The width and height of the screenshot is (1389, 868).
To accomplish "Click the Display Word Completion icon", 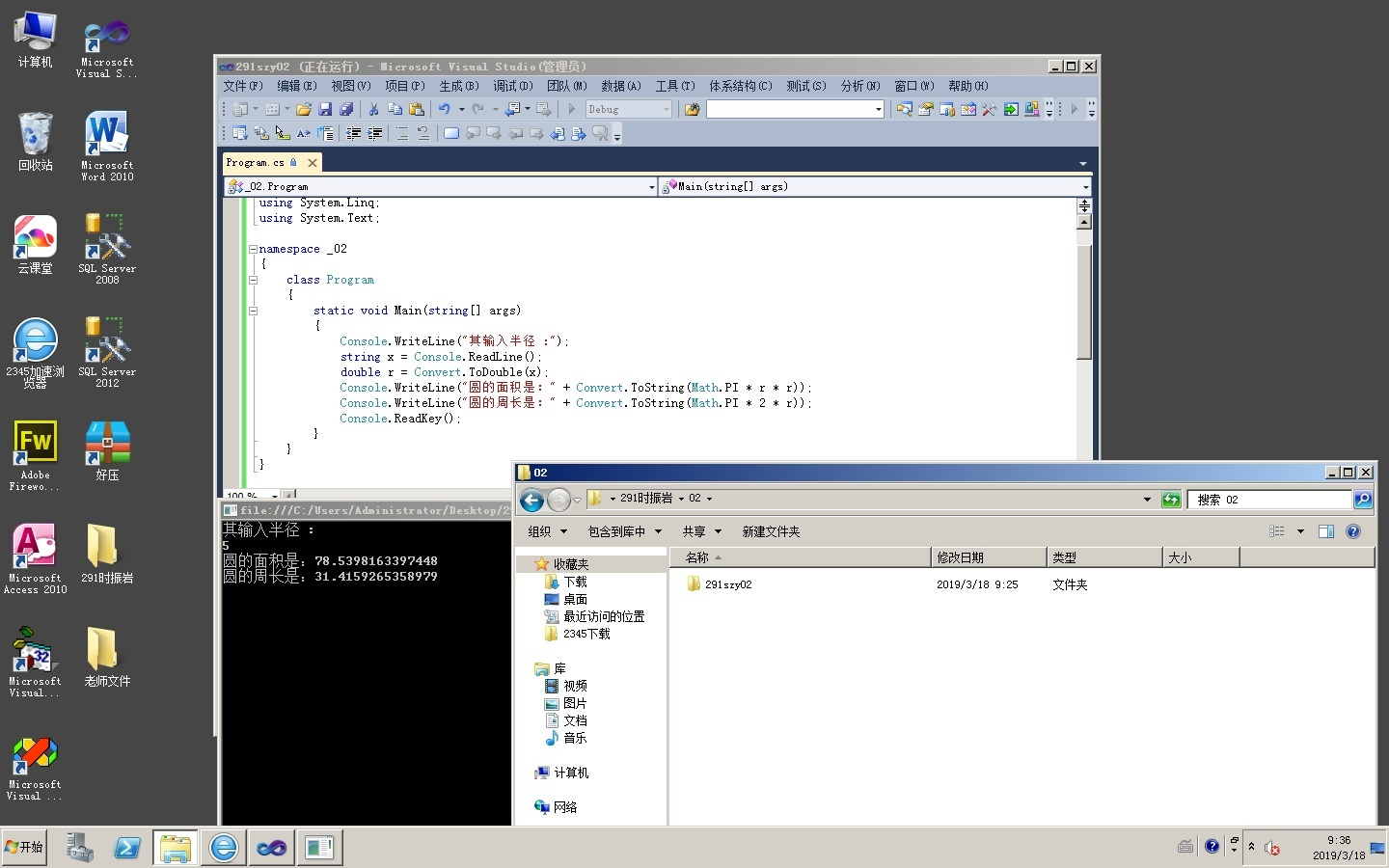I will coord(304,133).
